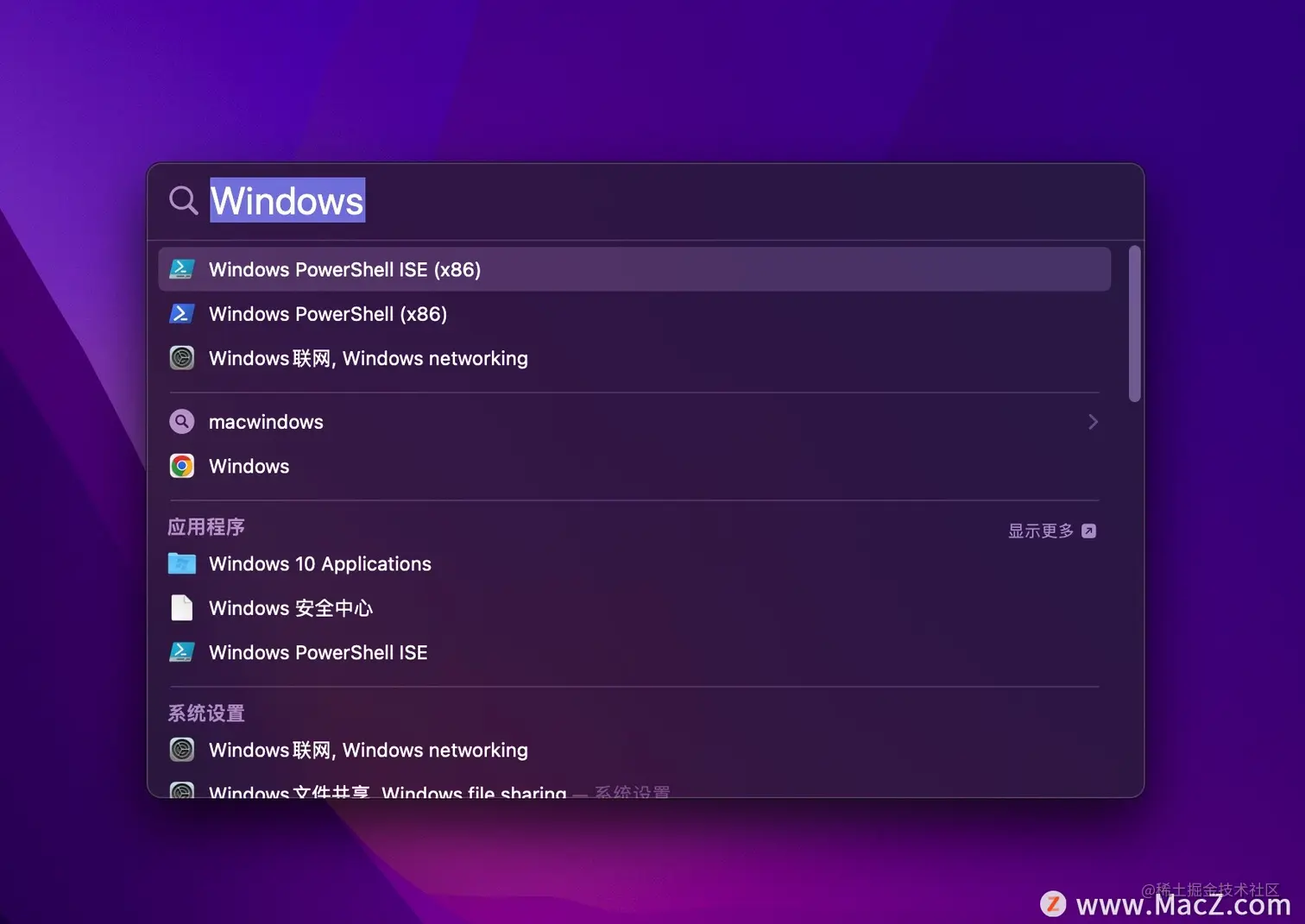Click the blank document icon for Windows 安全中心
This screenshot has width=1305, height=924.
coord(181,608)
